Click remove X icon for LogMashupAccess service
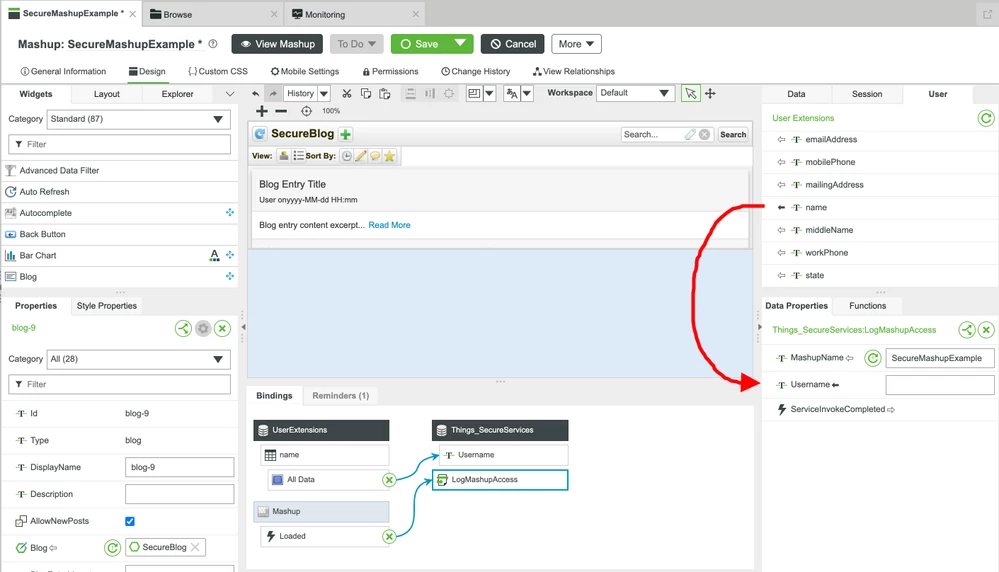The width and height of the screenshot is (999, 572). (x=986, y=329)
